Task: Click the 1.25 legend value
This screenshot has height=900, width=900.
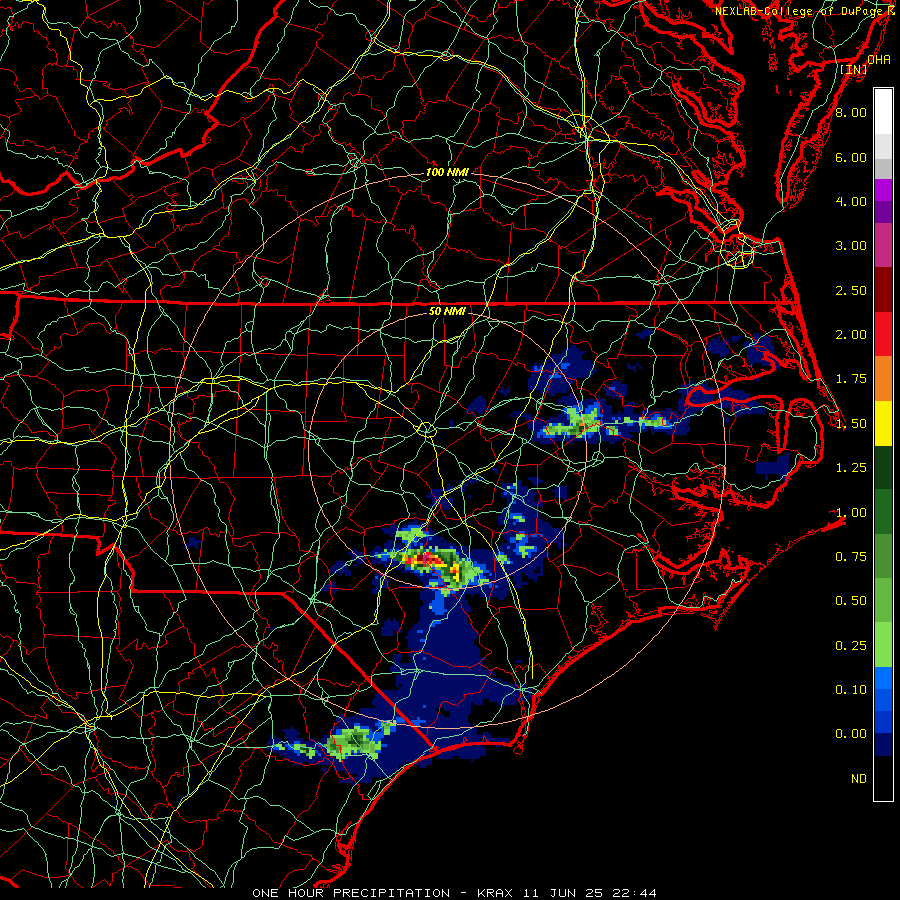Action: tap(851, 468)
